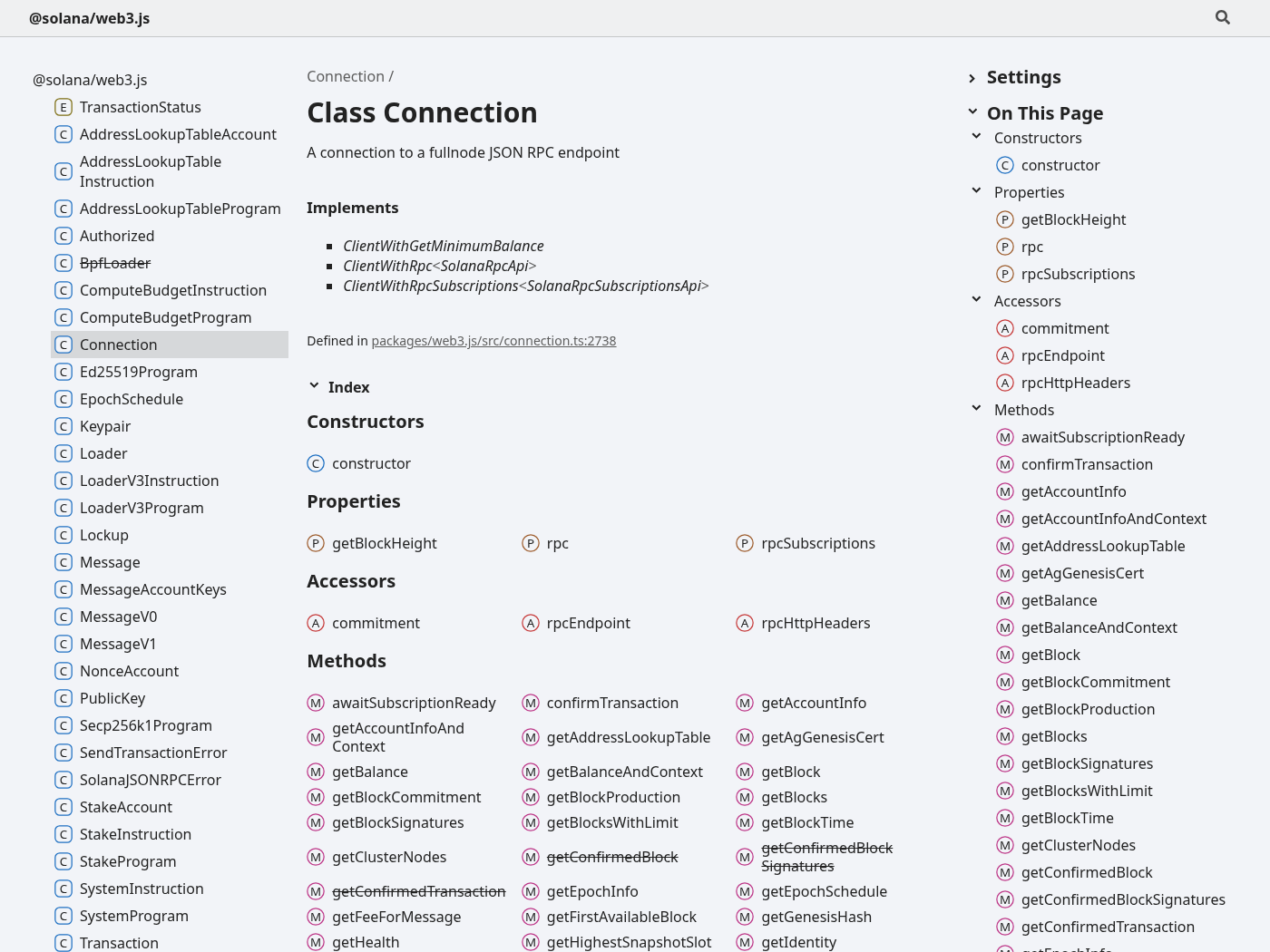Open ClientWithGetMinimumBalance interface link
Image resolution: width=1270 pixels, height=952 pixels.
click(x=444, y=246)
